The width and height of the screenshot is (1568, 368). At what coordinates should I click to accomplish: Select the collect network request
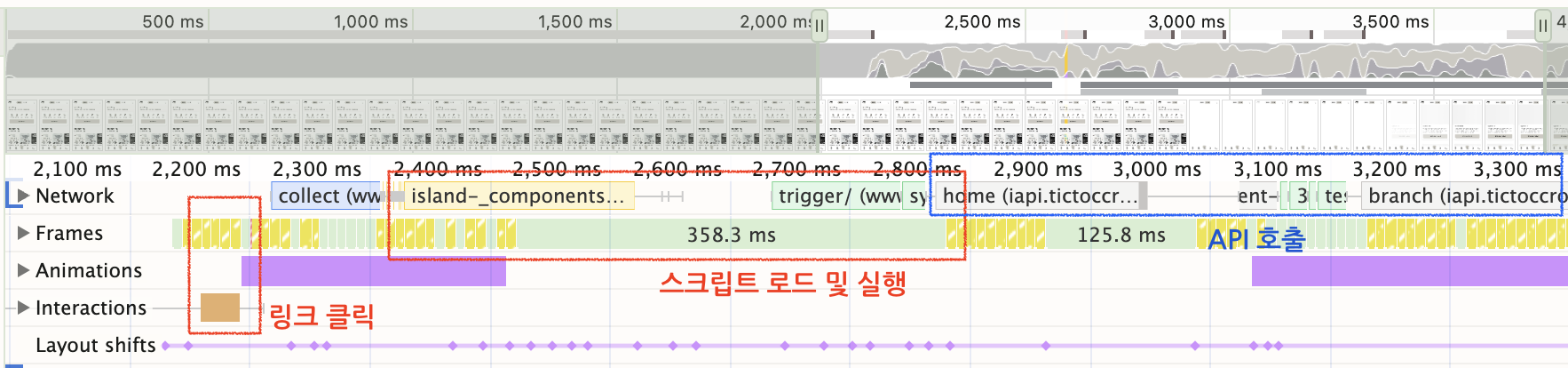pyautogui.click(x=327, y=196)
